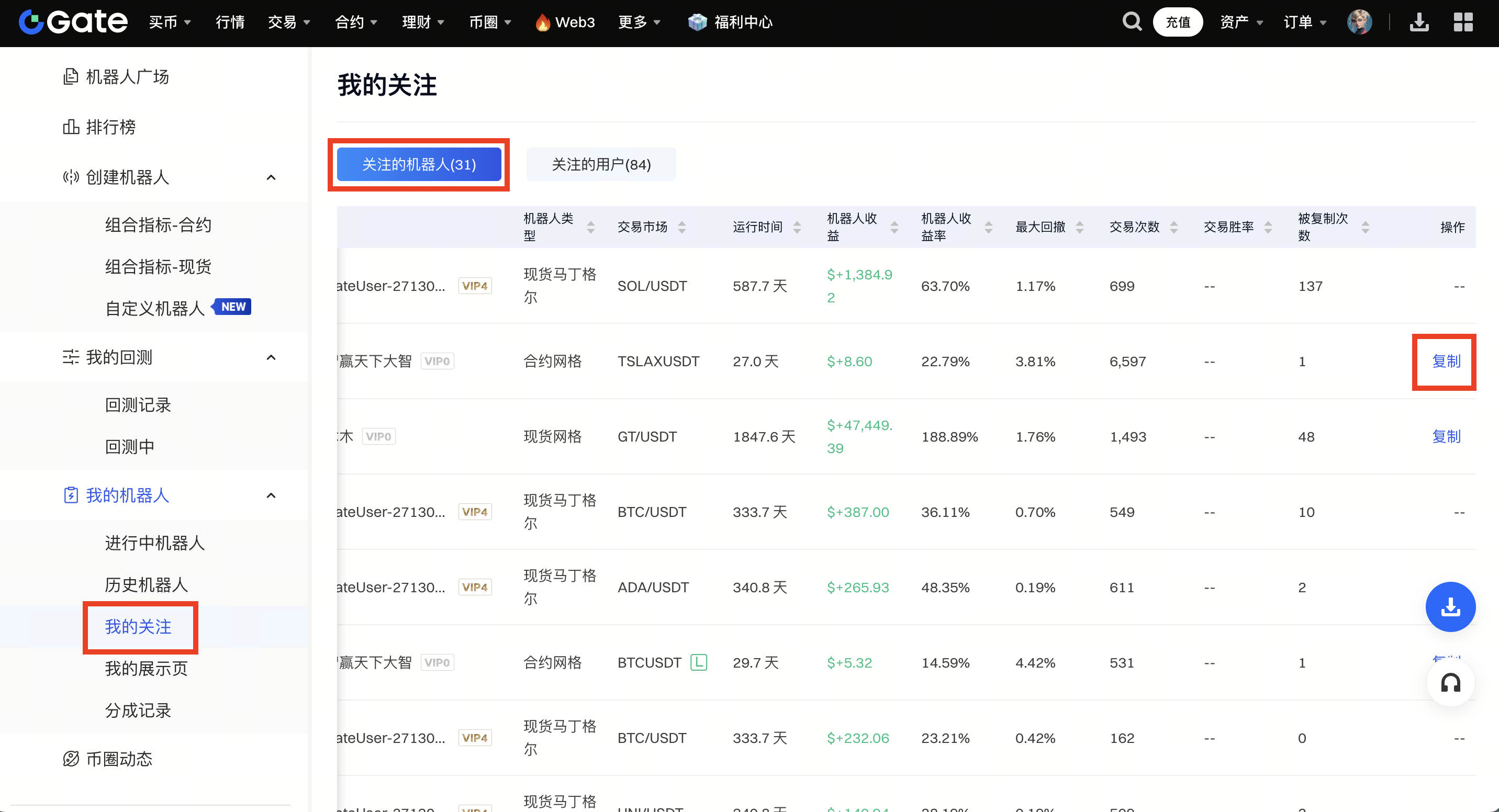Click the Gate logo

(x=73, y=22)
